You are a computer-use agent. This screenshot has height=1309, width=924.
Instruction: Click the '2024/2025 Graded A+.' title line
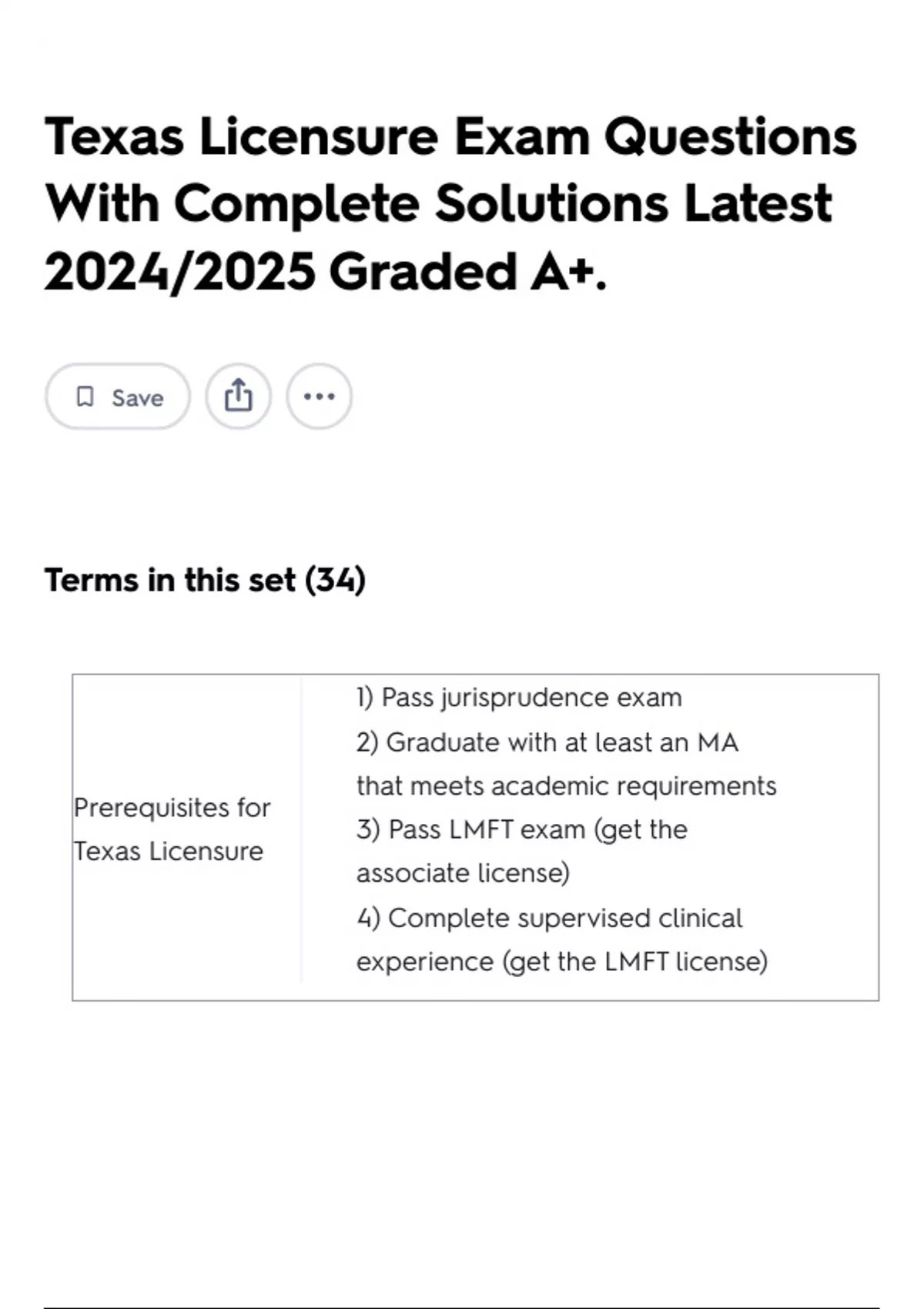pyautogui.click(x=326, y=272)
